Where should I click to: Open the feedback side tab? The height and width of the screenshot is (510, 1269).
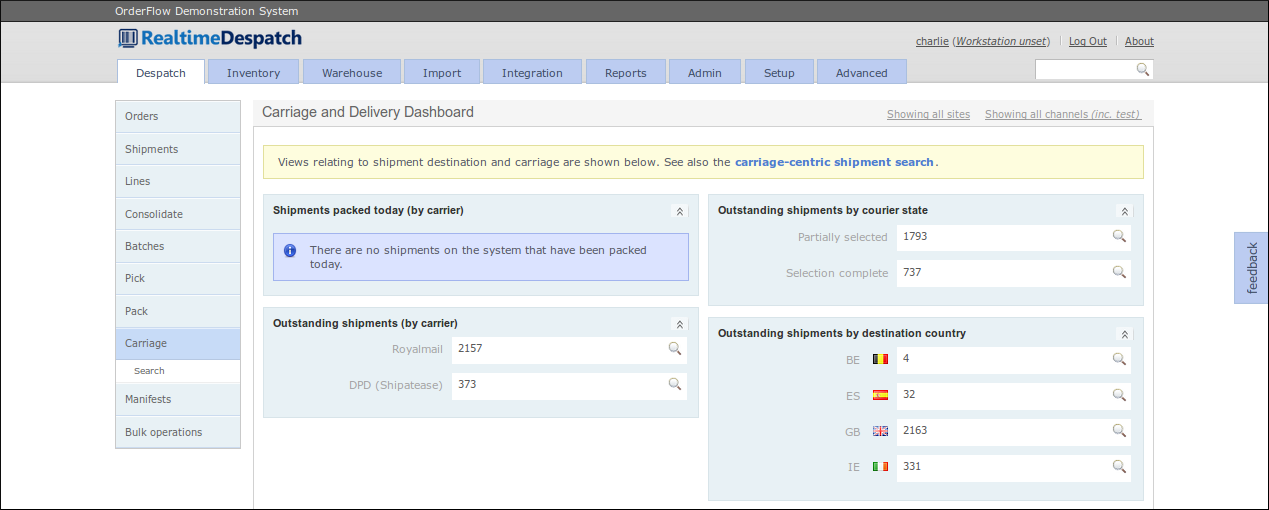click(1251, 268)
